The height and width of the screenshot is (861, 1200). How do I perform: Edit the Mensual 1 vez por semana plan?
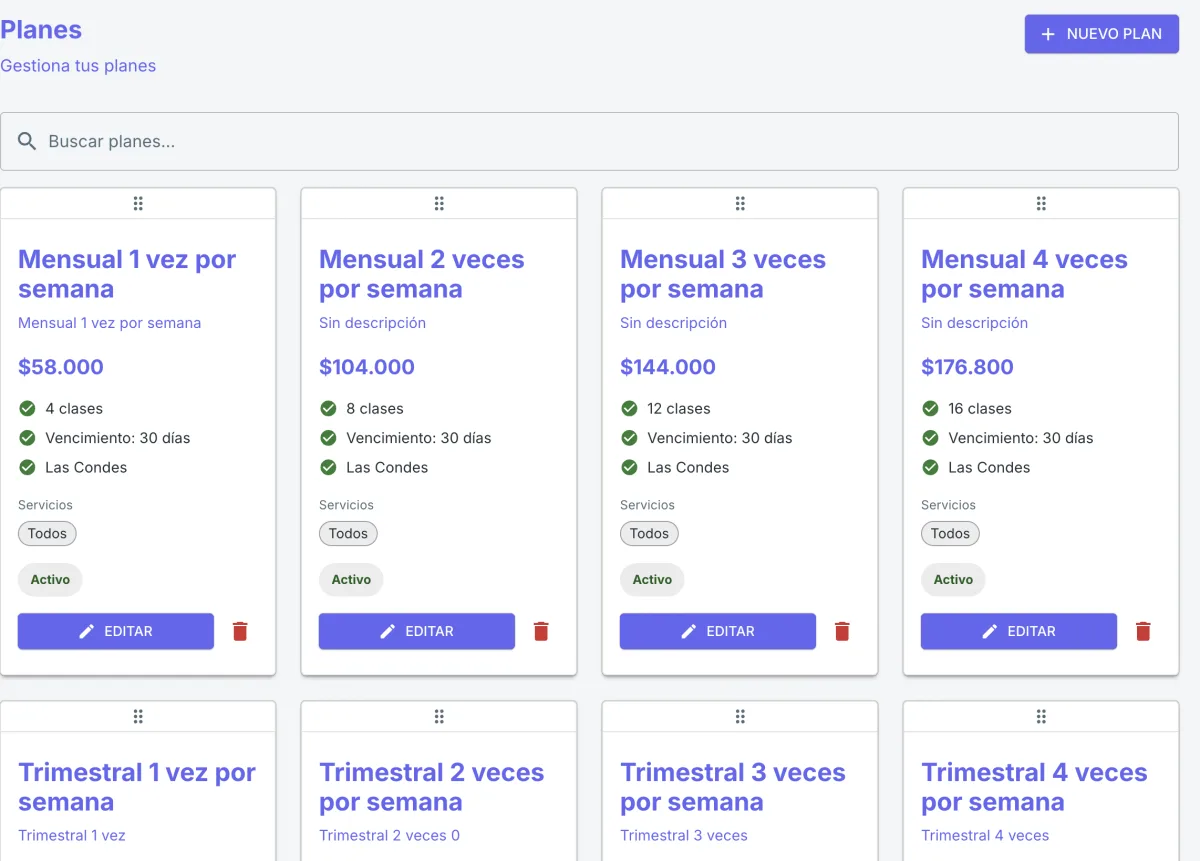click(x=116, y=631)
